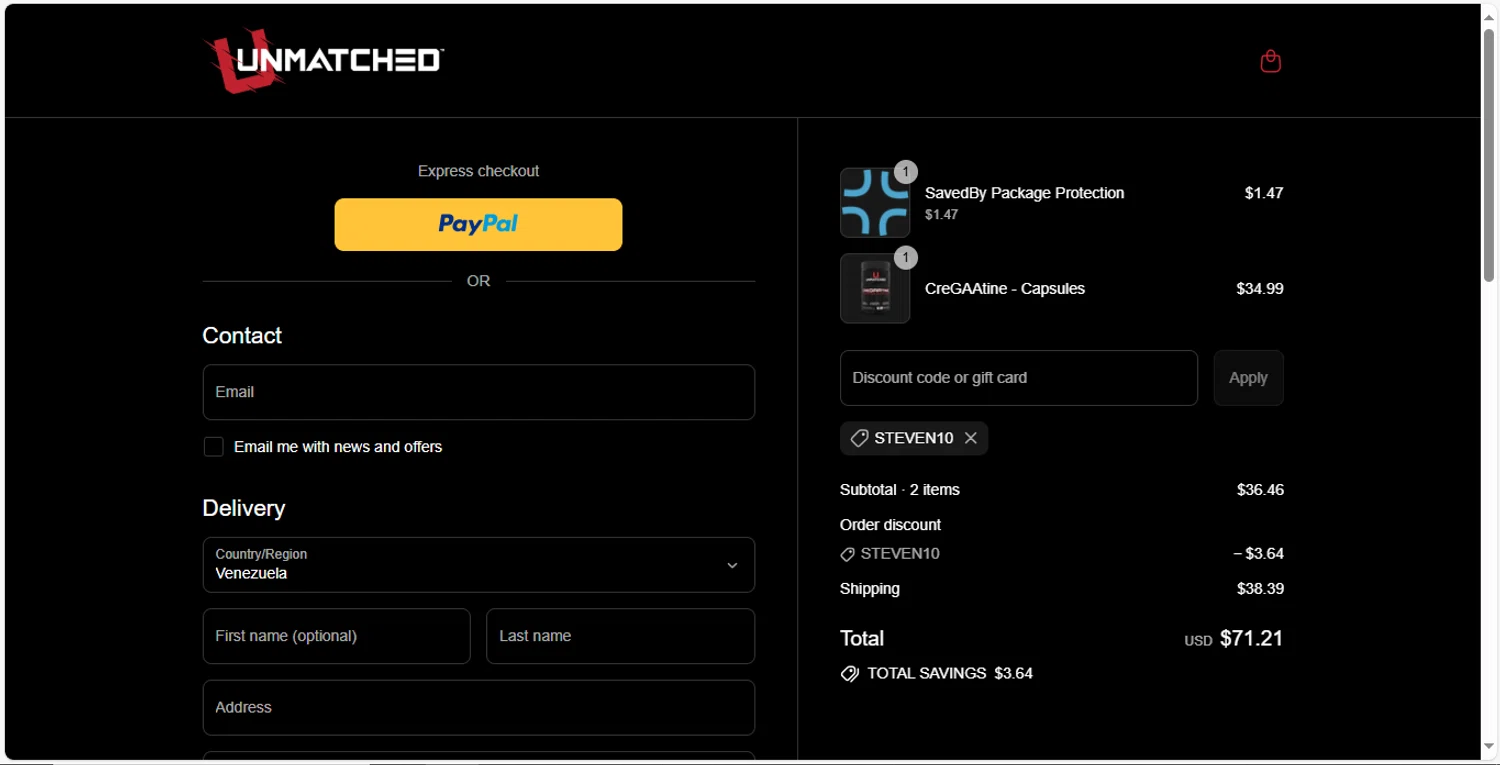Click the SavedBy Package Protection product name

[x=1024, y=193]
